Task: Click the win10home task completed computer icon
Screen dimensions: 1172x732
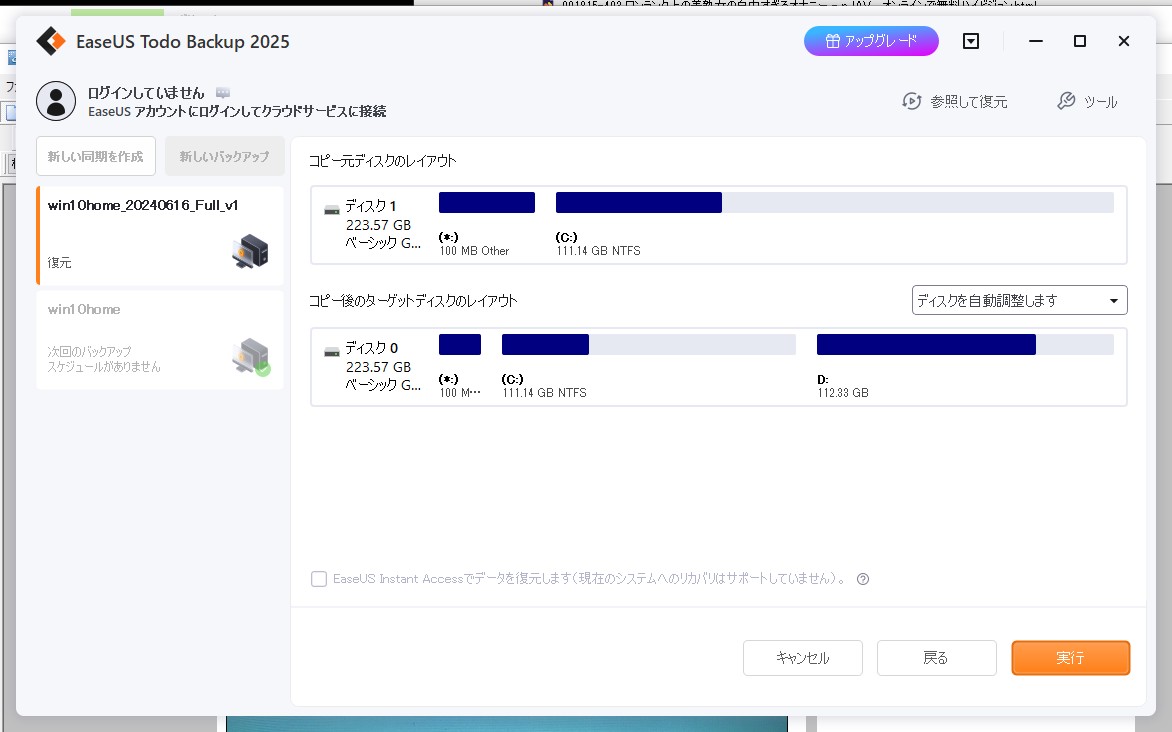Action: 251,357
